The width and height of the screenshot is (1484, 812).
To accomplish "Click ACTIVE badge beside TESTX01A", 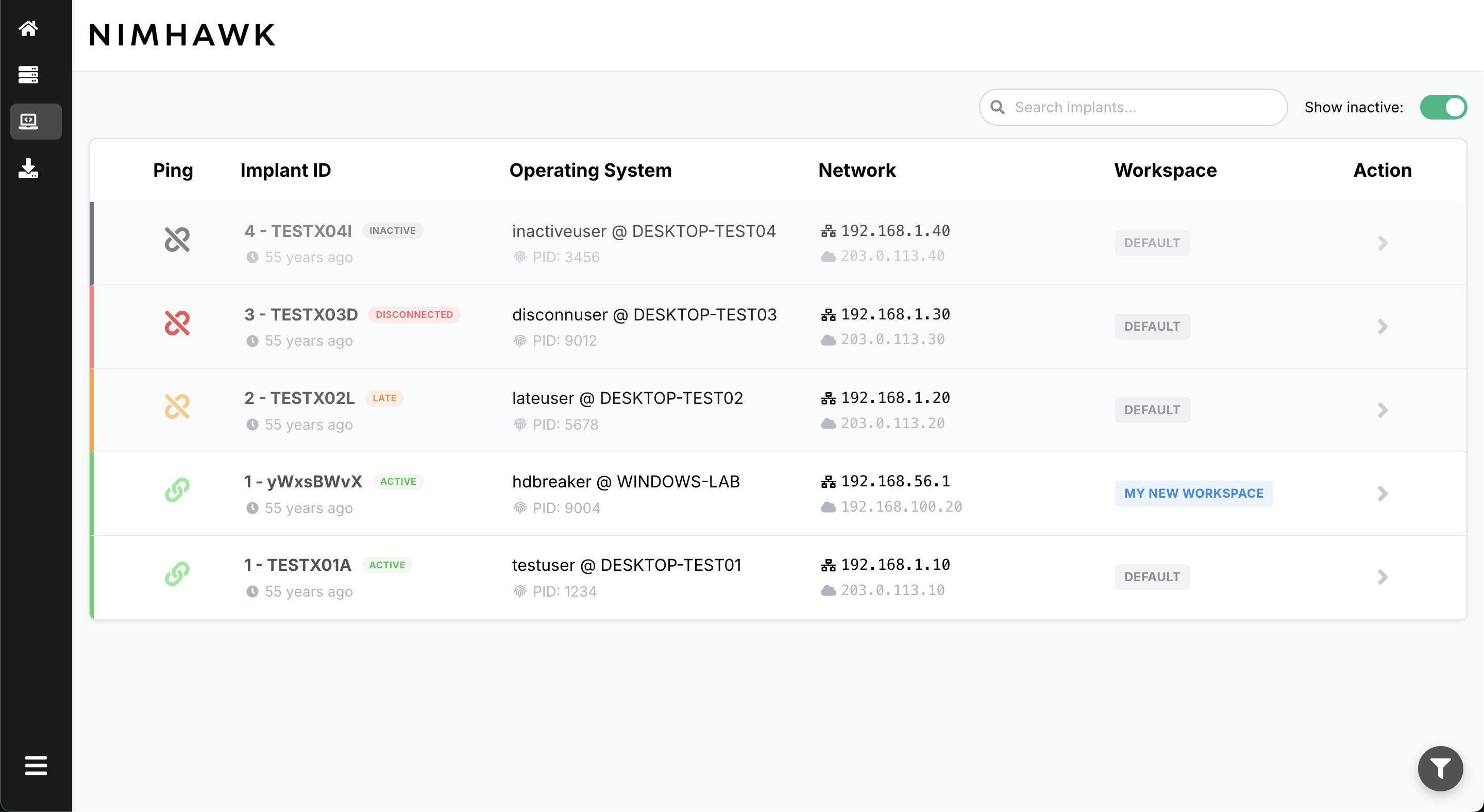I will click(x=387, y=565).
